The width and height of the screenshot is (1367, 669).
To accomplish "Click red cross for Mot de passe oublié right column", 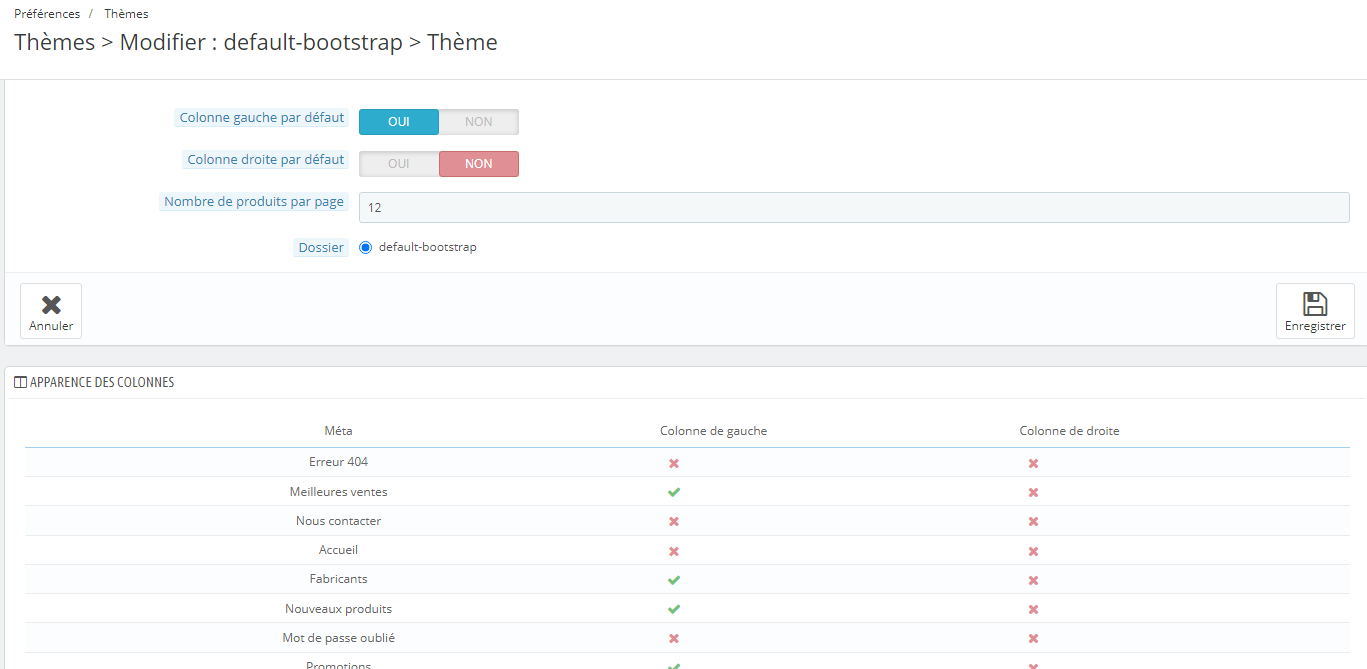I will [1033, 638].
